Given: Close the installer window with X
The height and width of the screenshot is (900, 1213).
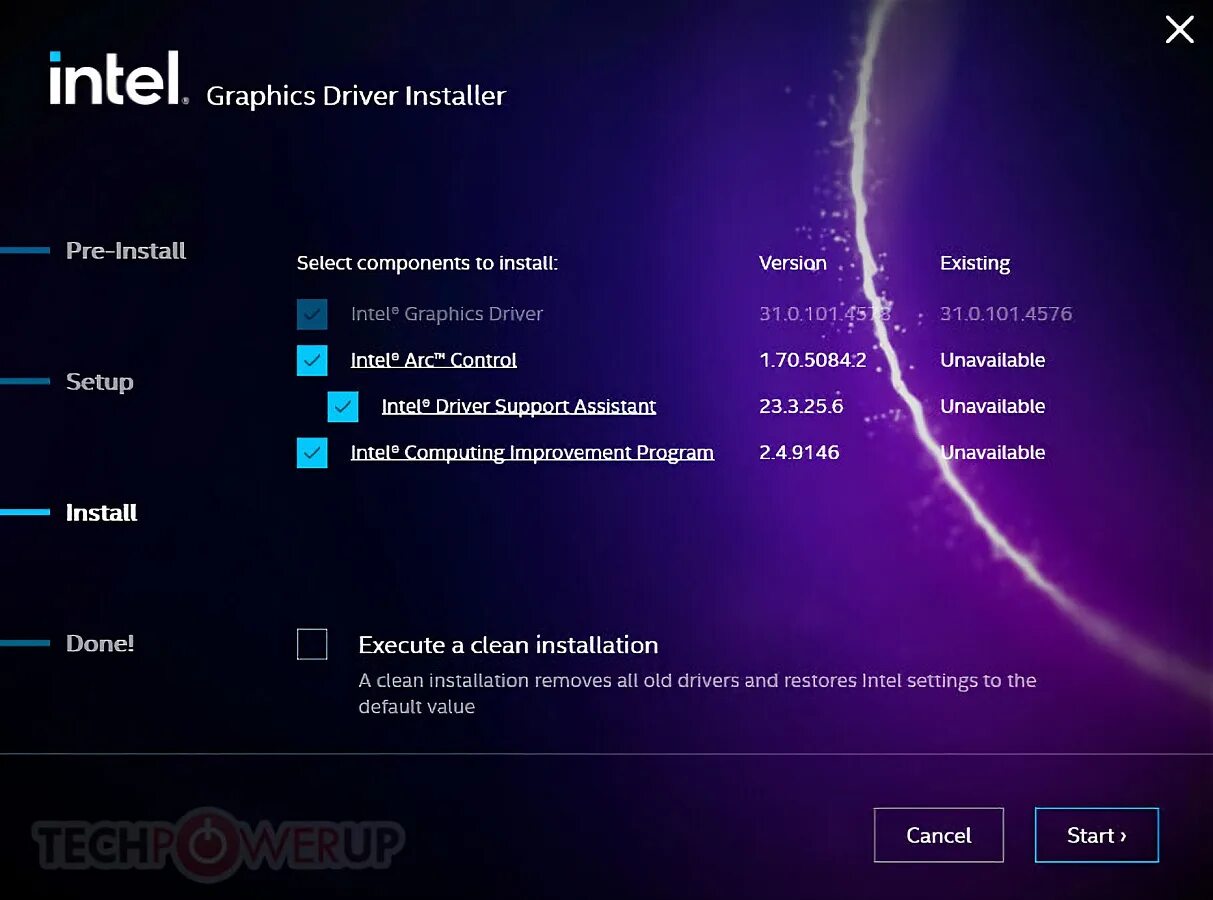Looking at the screenshot, I should coord(1180,29).
